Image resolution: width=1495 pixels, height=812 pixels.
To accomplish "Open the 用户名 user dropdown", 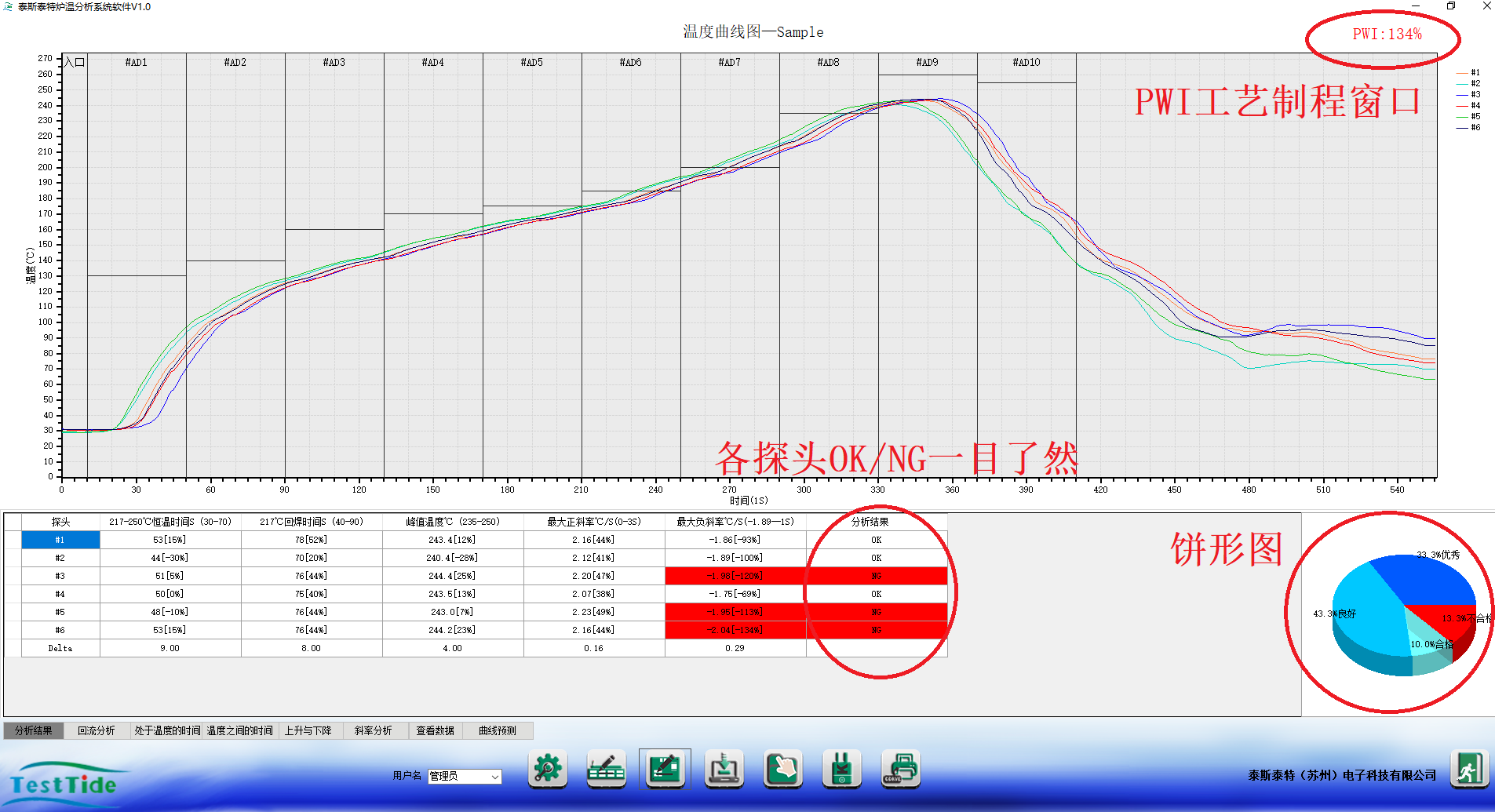I will 465,776.
